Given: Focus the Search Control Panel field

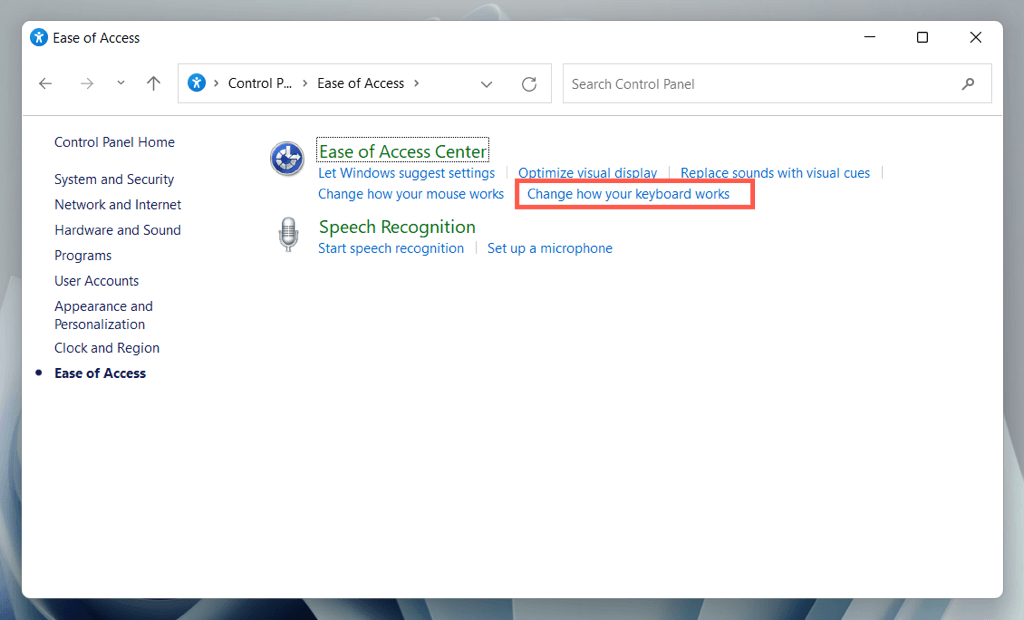Looking at the screenshot, I should [x=760, y=84].
